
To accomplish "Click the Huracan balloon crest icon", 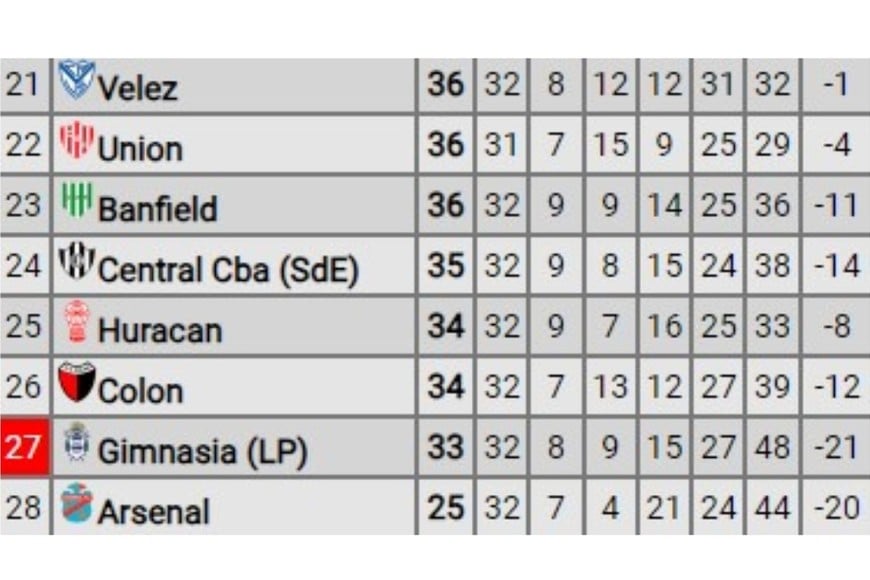I will tap(76, 323).
